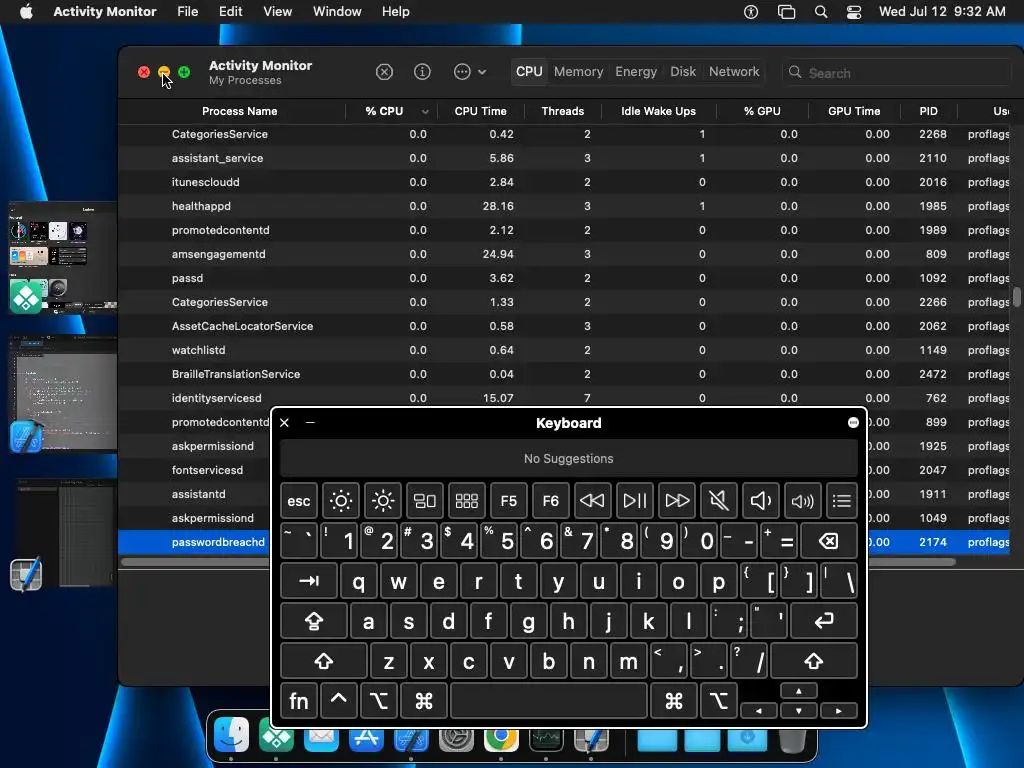Switch to the CPU tab

point(529,72)
